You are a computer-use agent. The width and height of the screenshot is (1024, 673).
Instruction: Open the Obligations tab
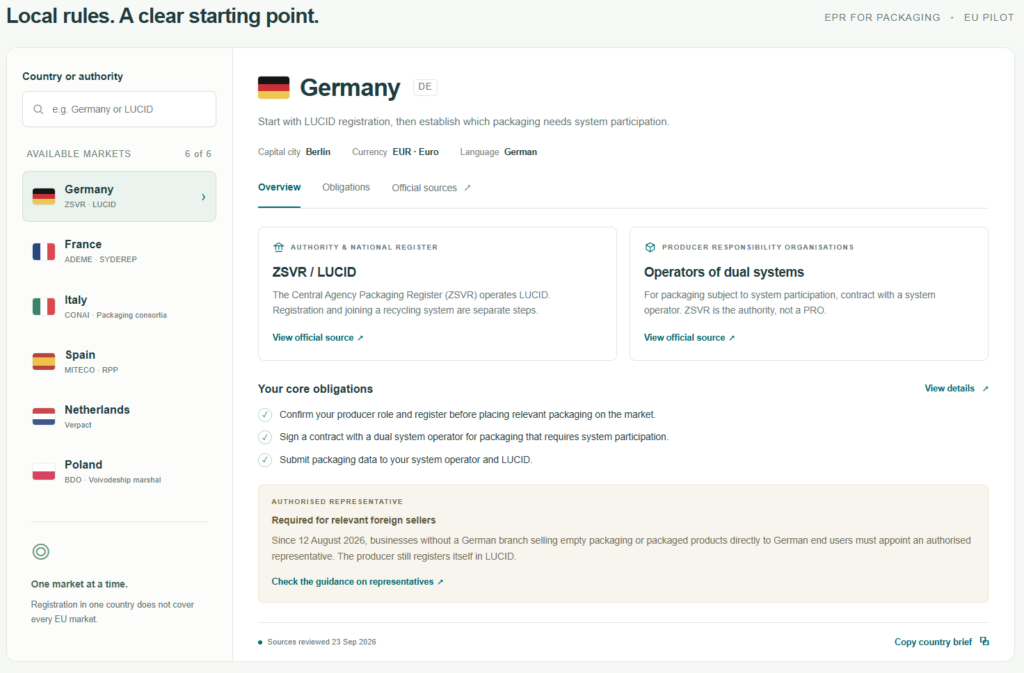pos(345,187)
